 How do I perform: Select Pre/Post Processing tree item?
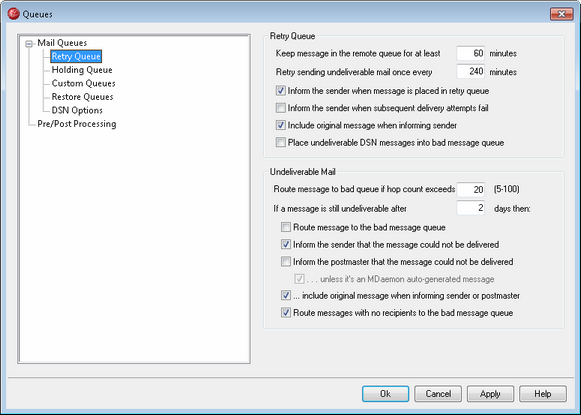[x=77, y=124]
